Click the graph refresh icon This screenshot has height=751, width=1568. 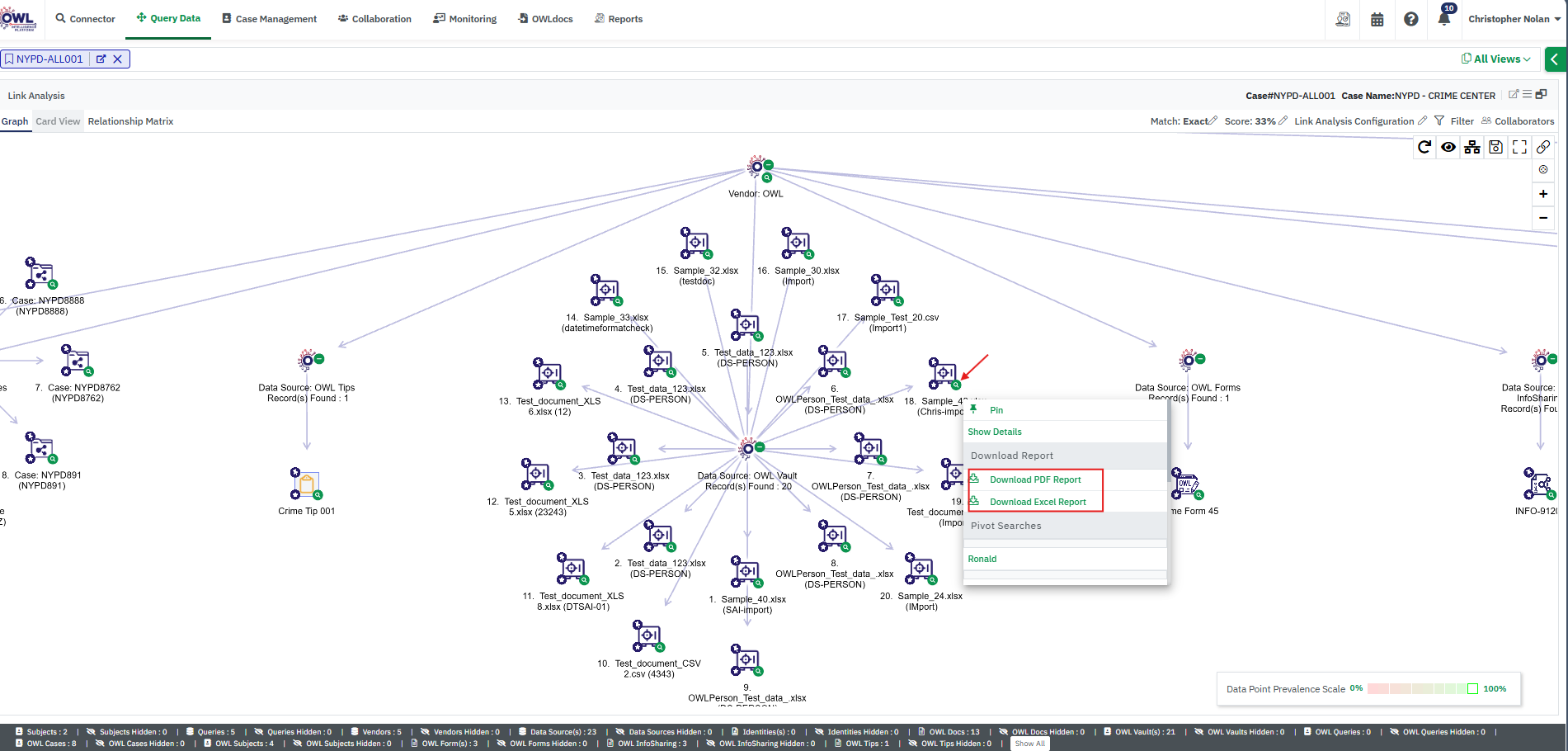[1424, 148]
